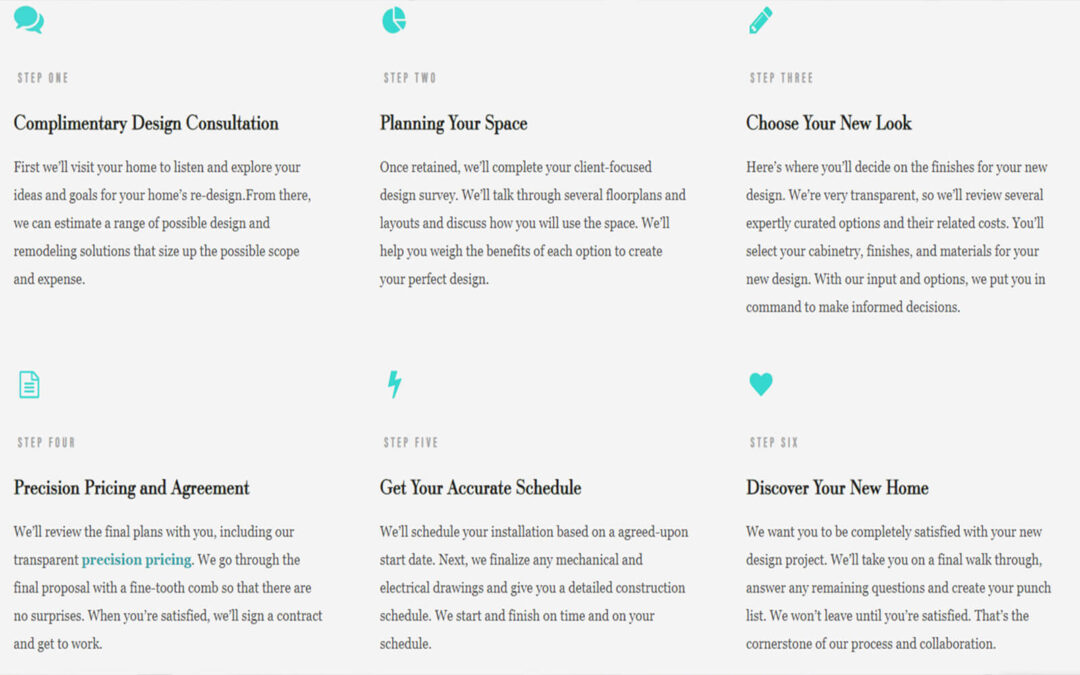Click the STEP ONE label

(43, 78)
